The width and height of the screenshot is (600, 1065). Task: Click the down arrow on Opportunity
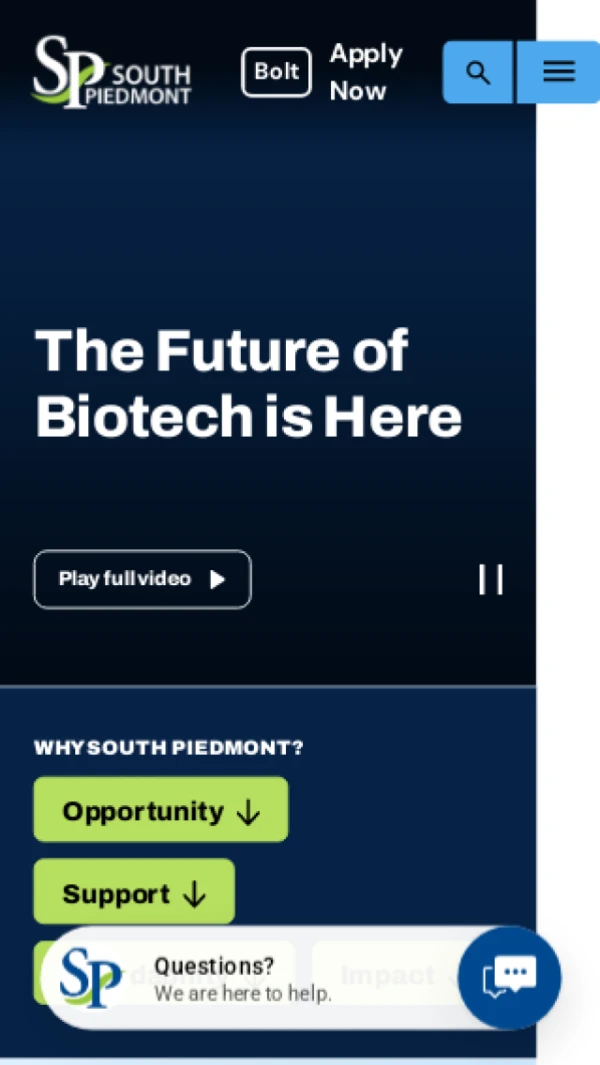(248, 812)
